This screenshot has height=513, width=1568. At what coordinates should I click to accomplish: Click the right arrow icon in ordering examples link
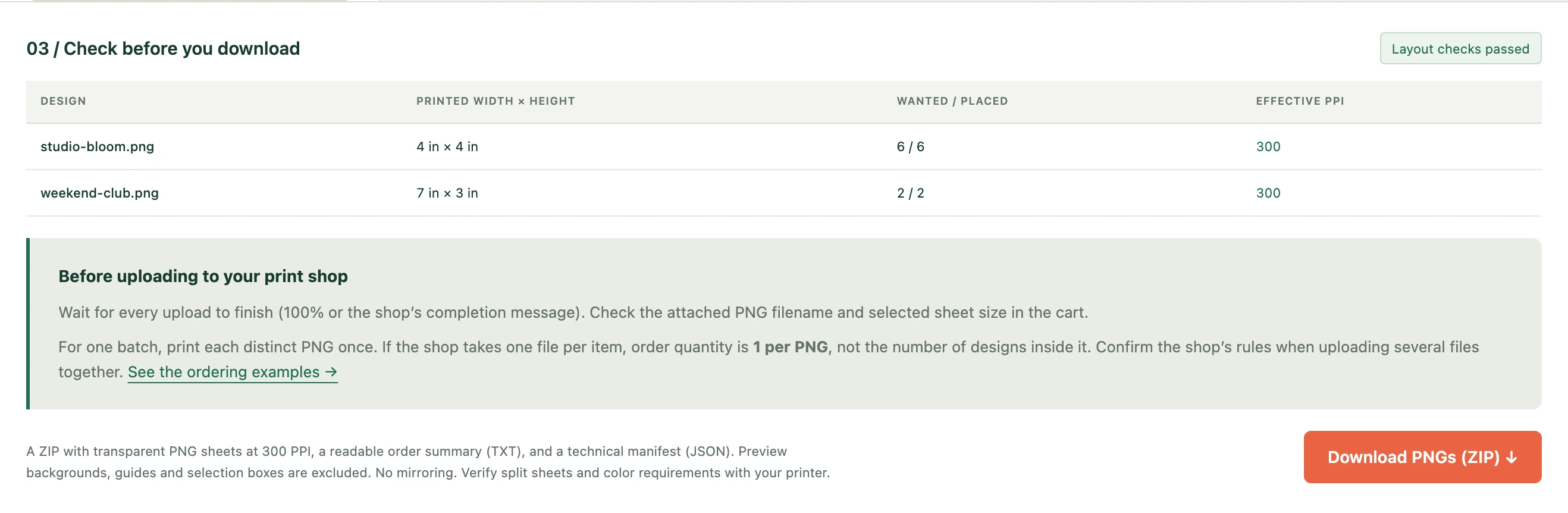coord(331,371)
